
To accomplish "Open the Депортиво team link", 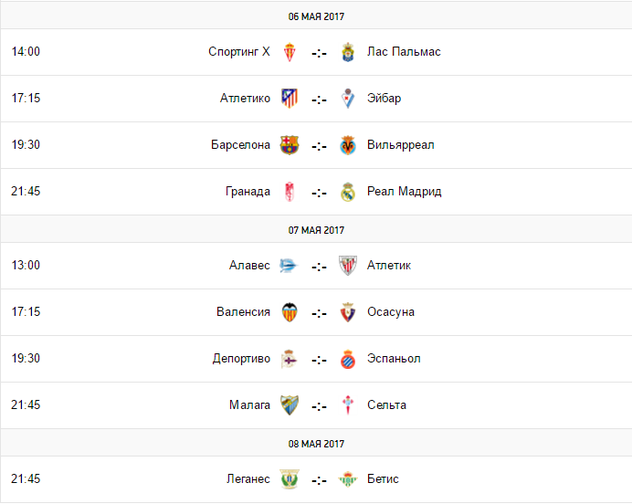I will pos(241,359).
